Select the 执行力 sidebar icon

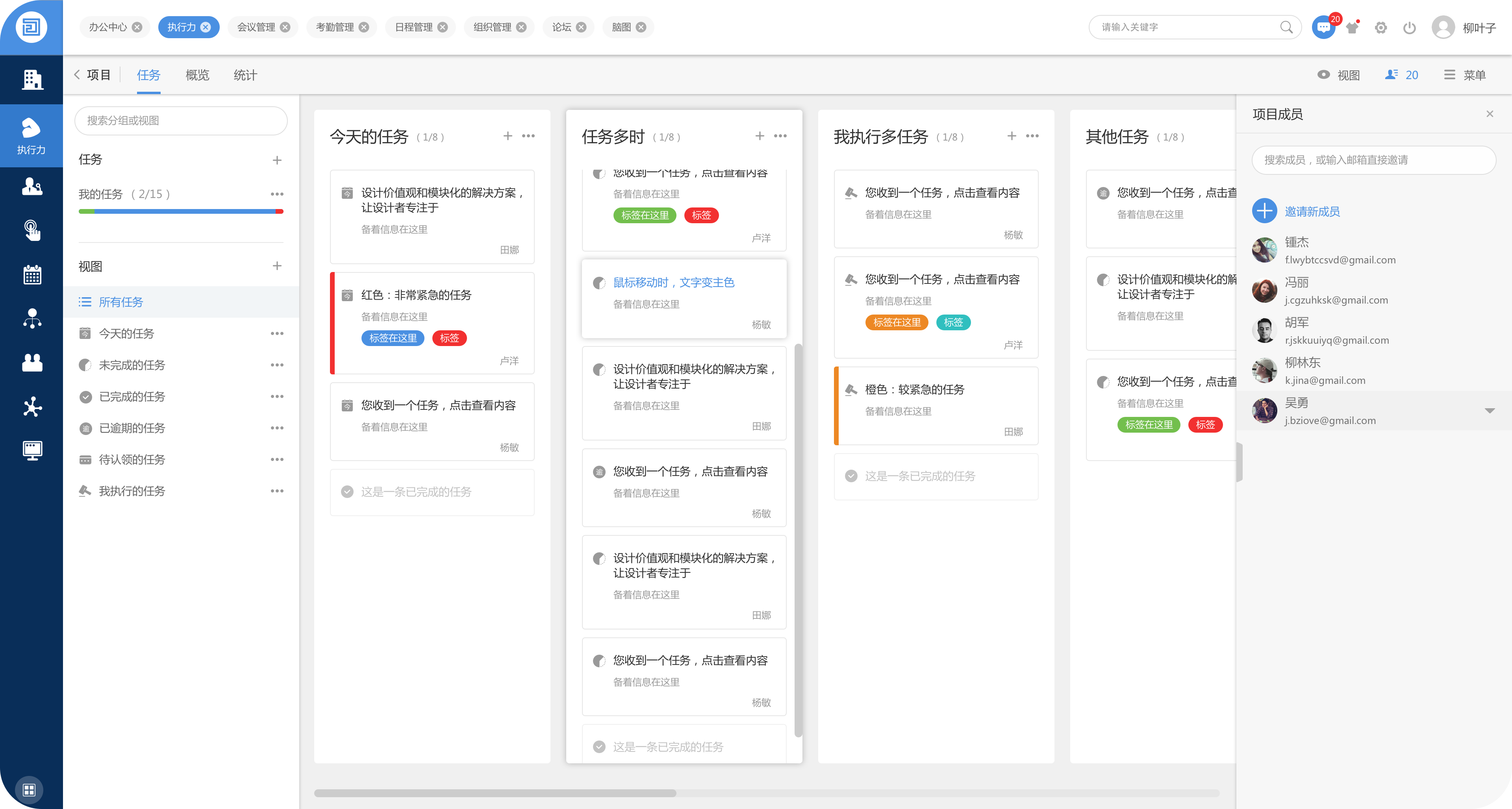[x=31, y=135]
